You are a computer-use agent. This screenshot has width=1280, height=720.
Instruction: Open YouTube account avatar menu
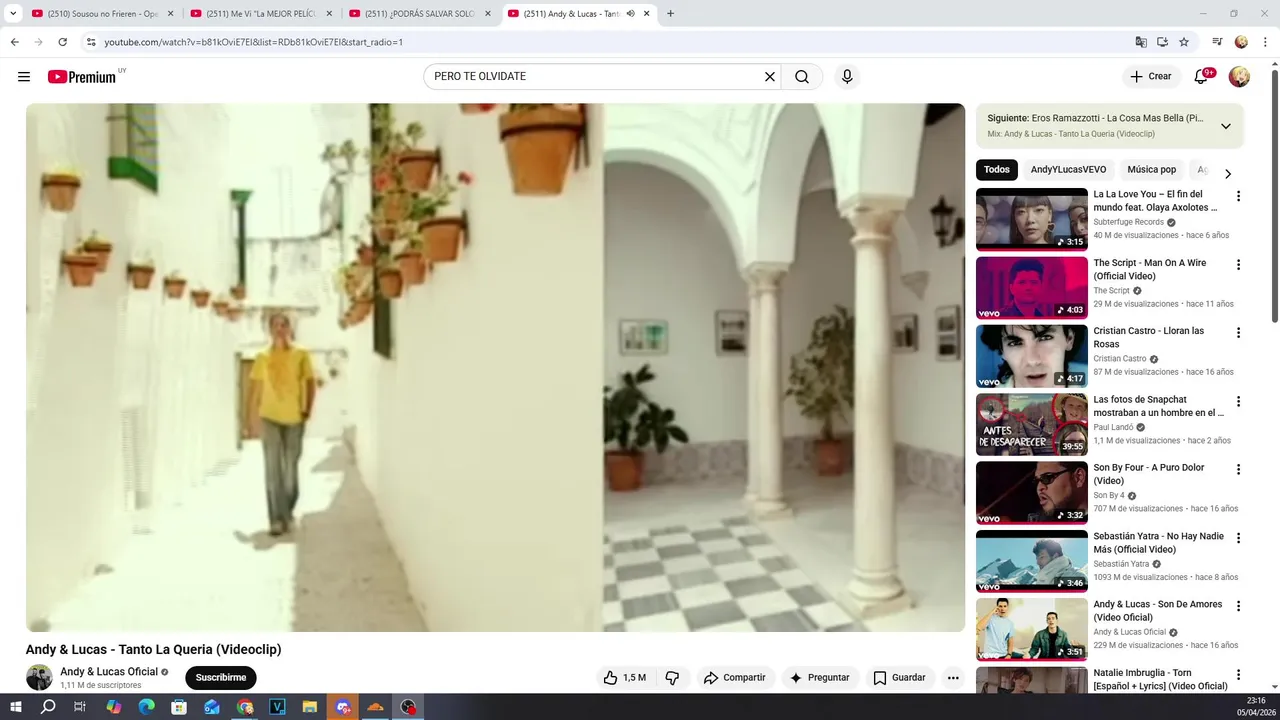pyautogui.click(x=1239, y=77)
